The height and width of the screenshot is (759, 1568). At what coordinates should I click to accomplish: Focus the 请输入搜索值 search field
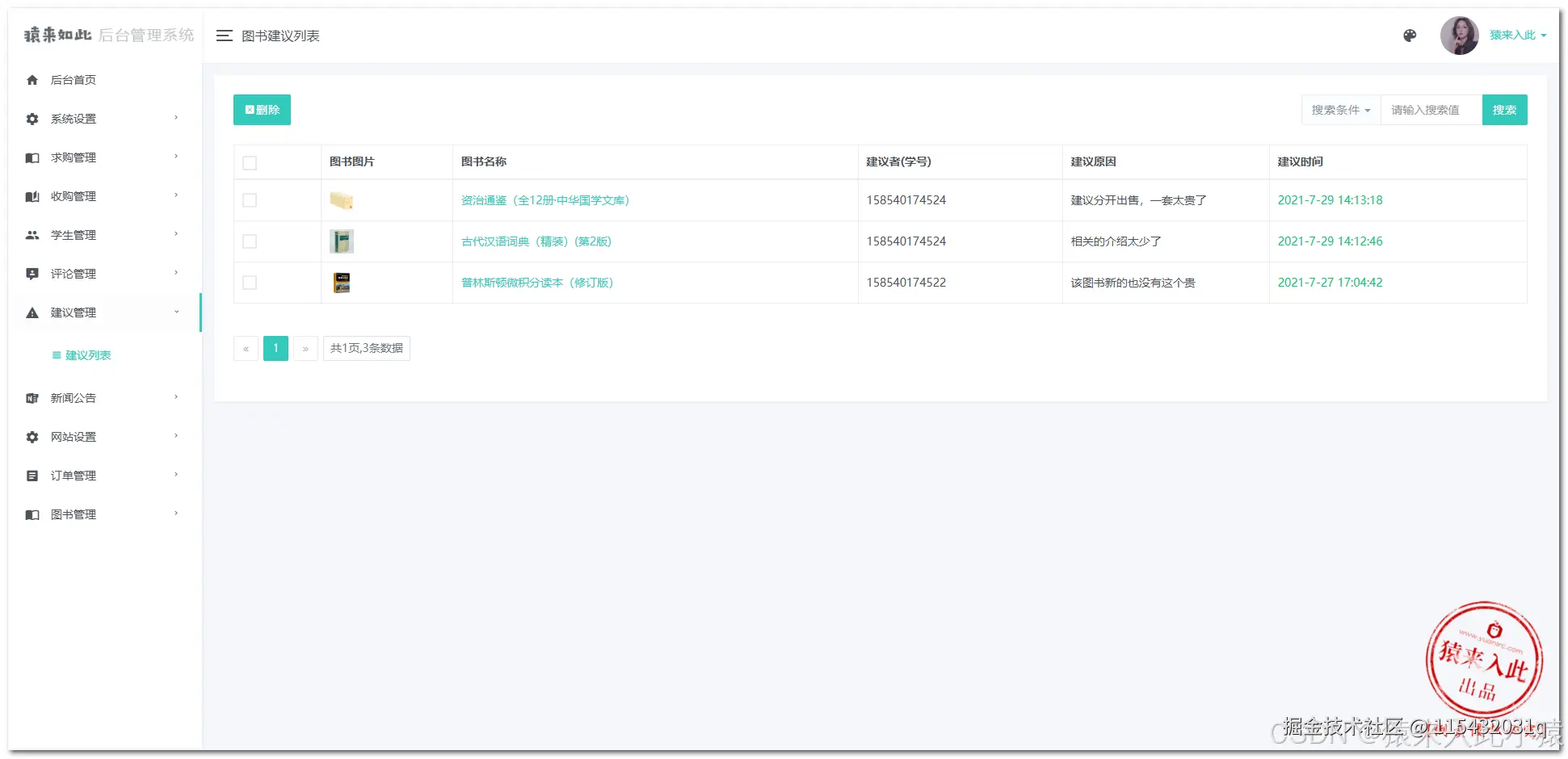pos(1431,110)
